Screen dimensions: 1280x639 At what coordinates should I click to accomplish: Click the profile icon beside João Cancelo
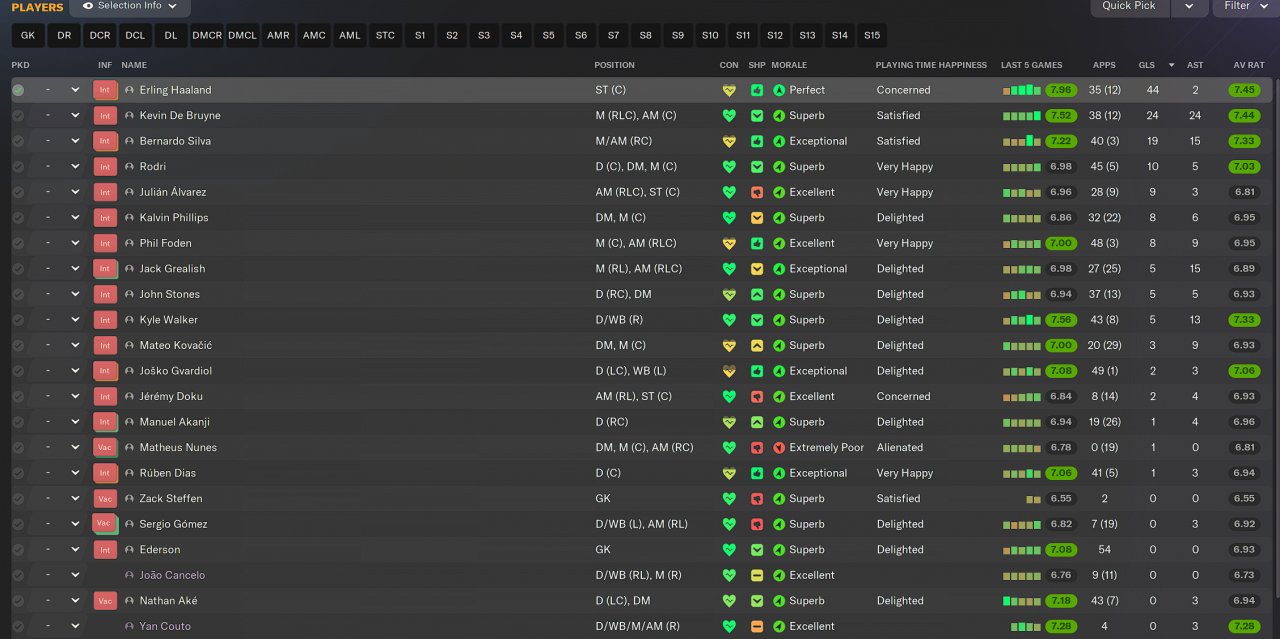point(129,575)
